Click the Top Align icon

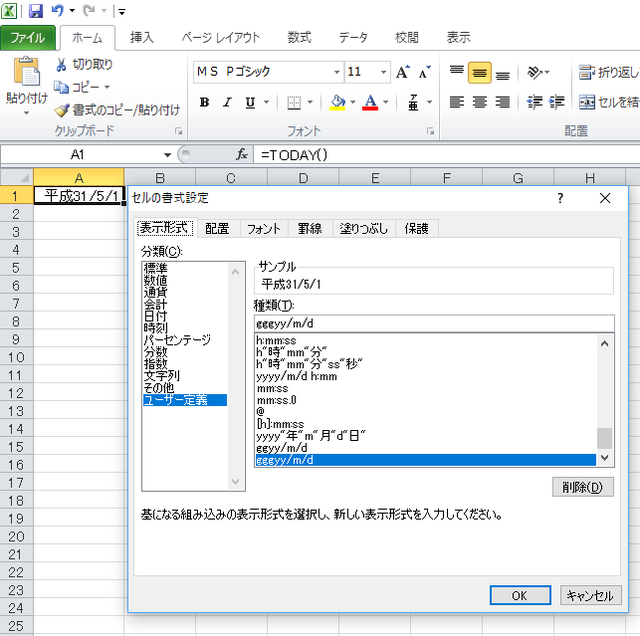pos(457,72)
